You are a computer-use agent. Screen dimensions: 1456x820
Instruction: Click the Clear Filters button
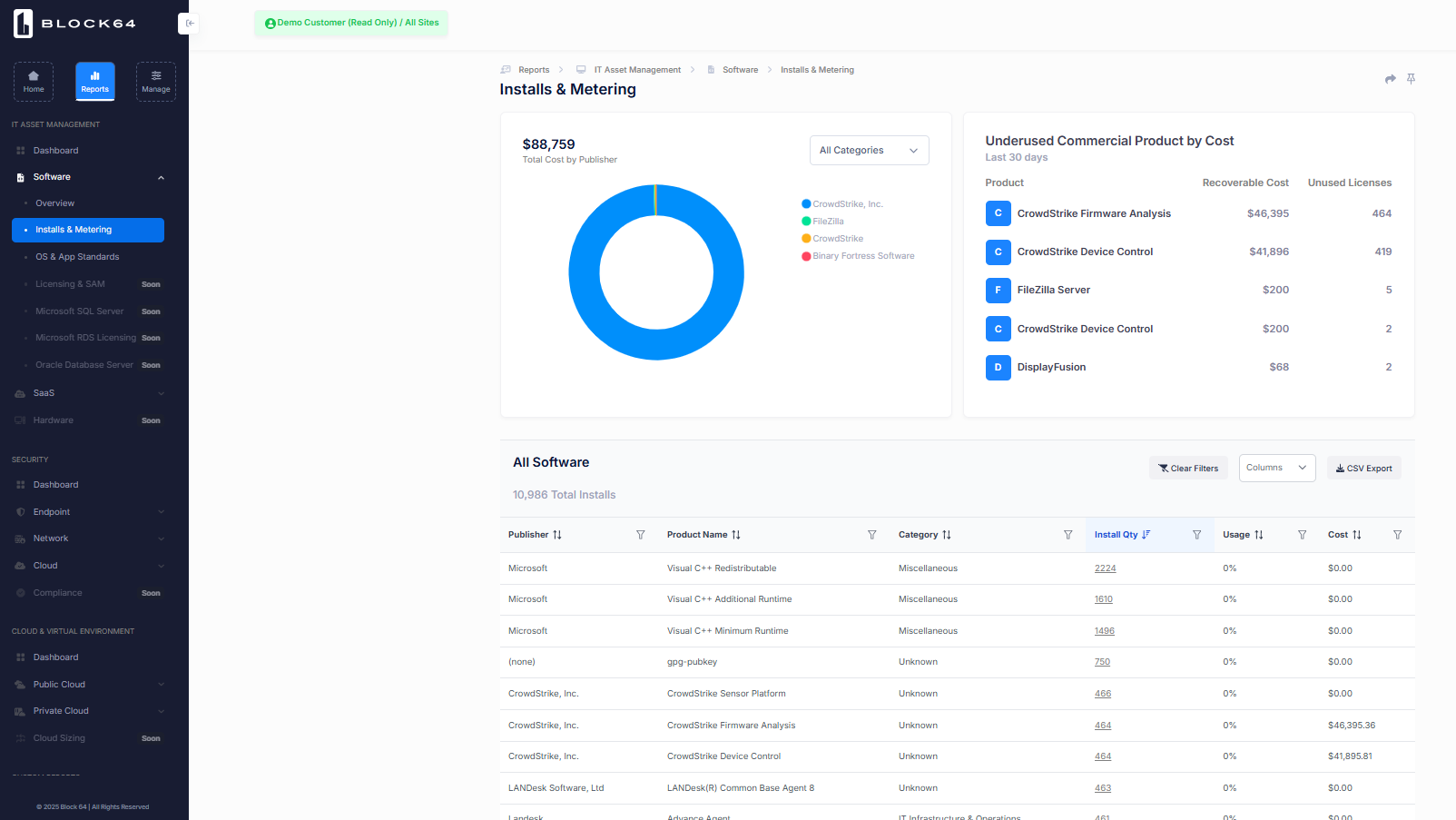pos(1188,468)
